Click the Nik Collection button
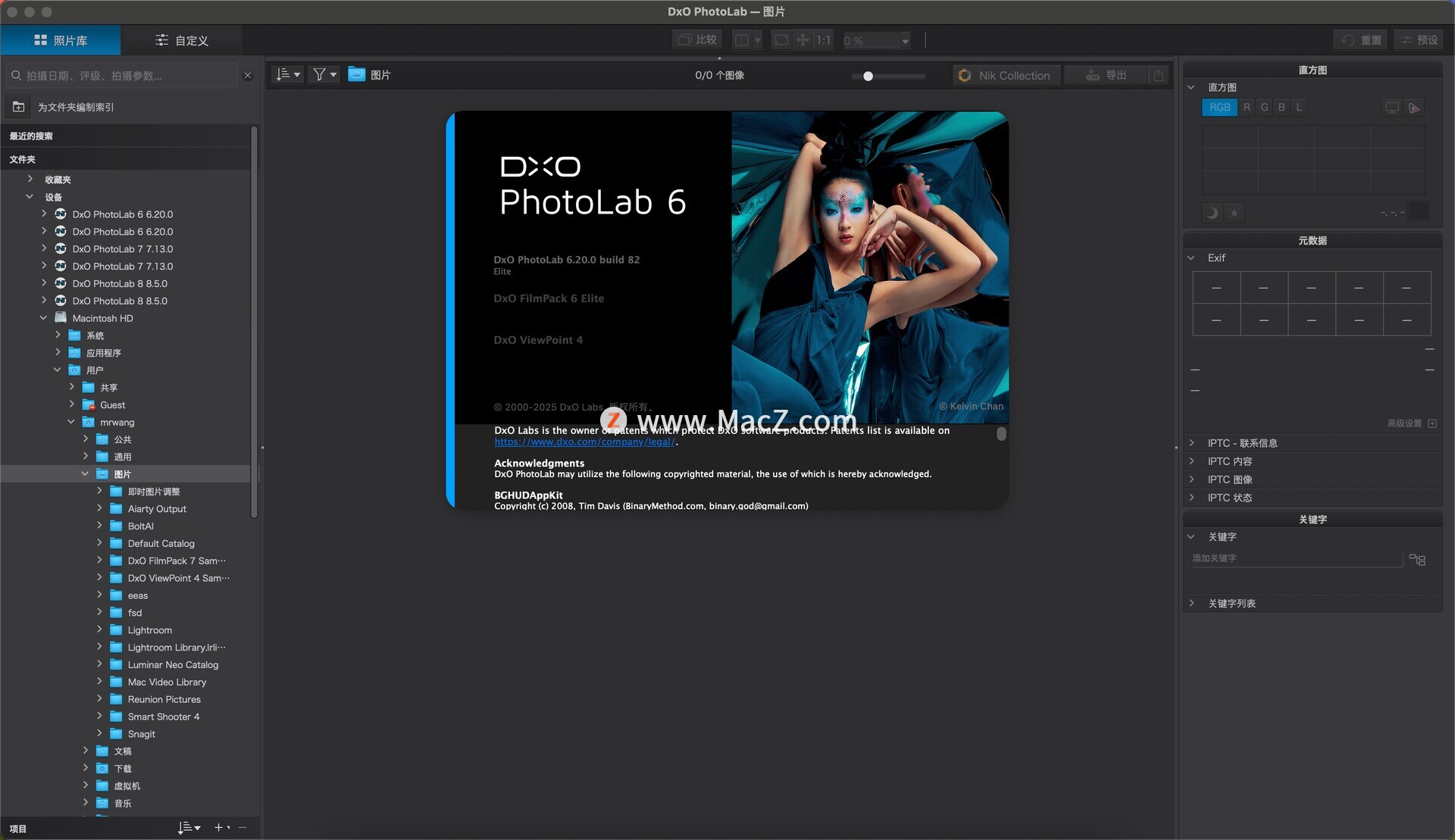 [1005, 75]
